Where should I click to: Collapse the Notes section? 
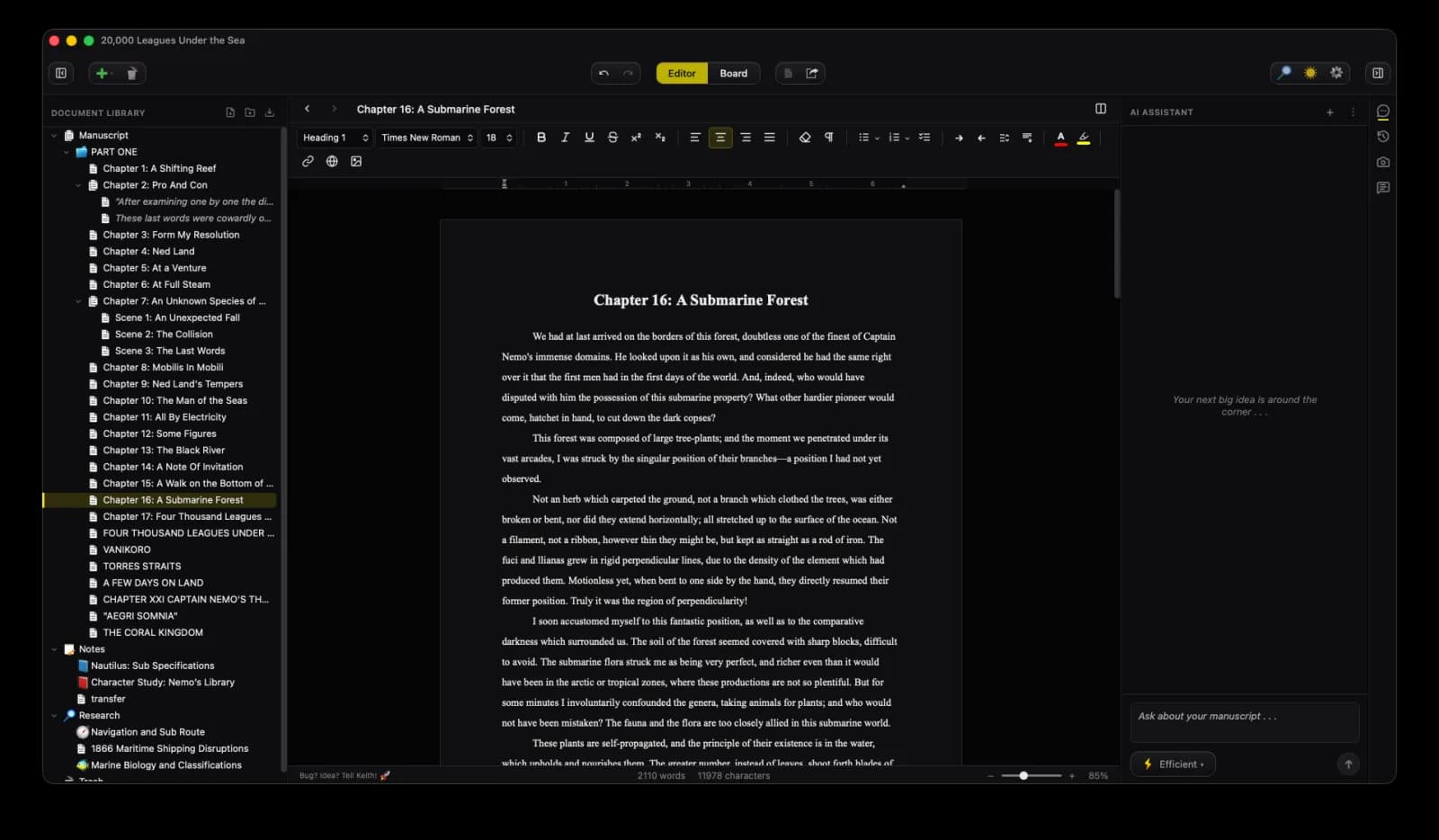(x=54, y=649)
